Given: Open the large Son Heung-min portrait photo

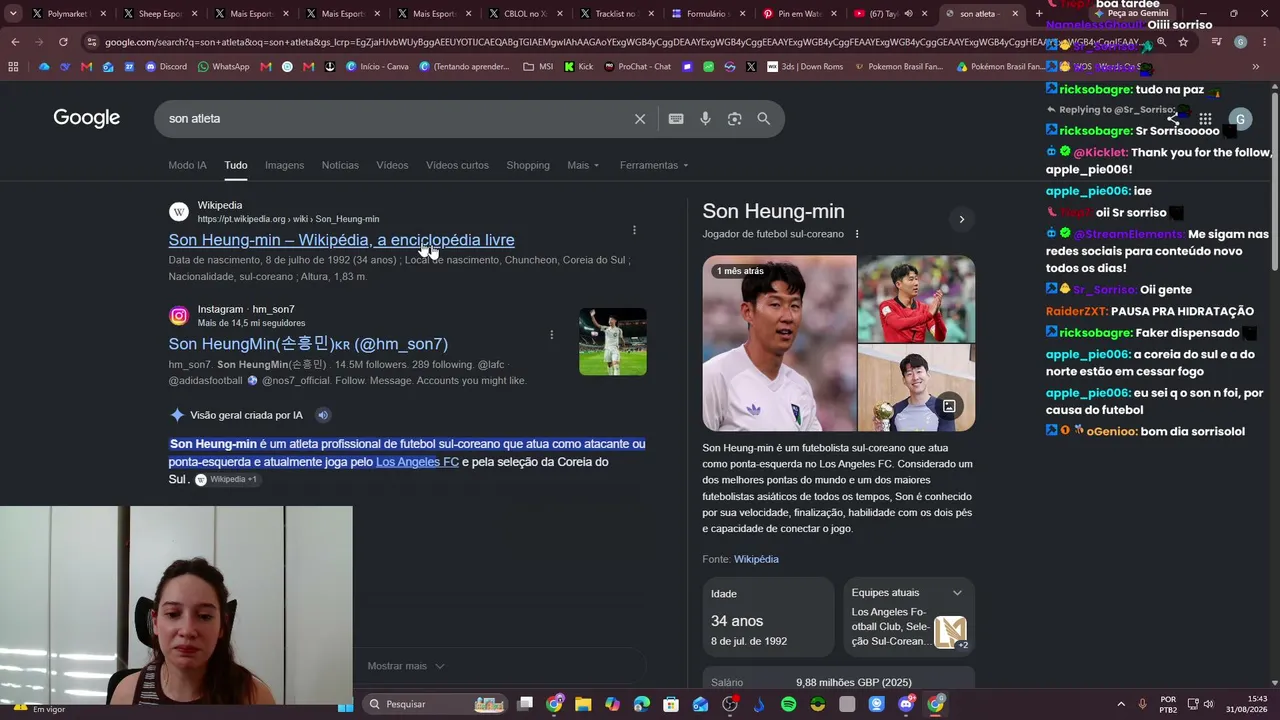Looking at the screenshot, I should pyautogui.click(x=779, y=343).
